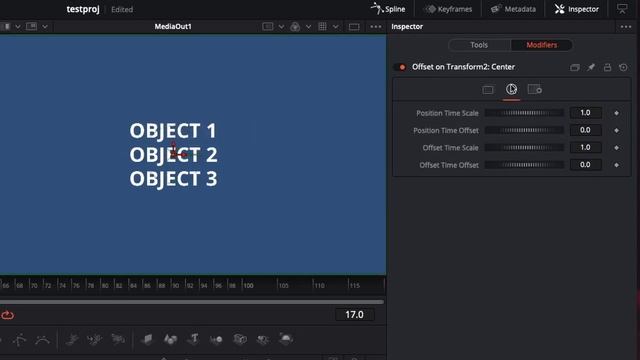The image size is (640, 360).
Task: Switch to the Tools tab
Action: 479,45
